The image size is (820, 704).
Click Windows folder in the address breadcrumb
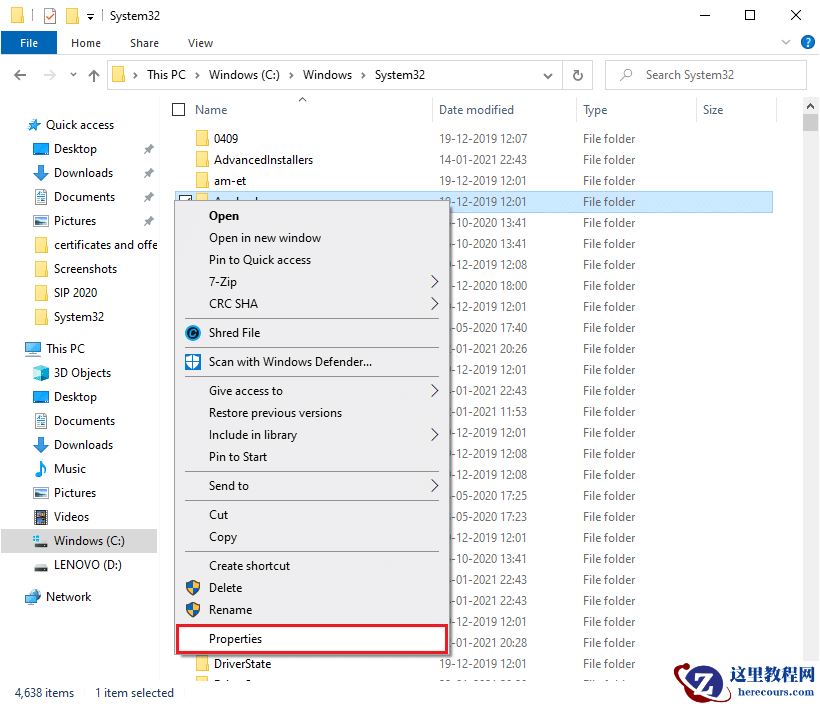click(327, 75)
